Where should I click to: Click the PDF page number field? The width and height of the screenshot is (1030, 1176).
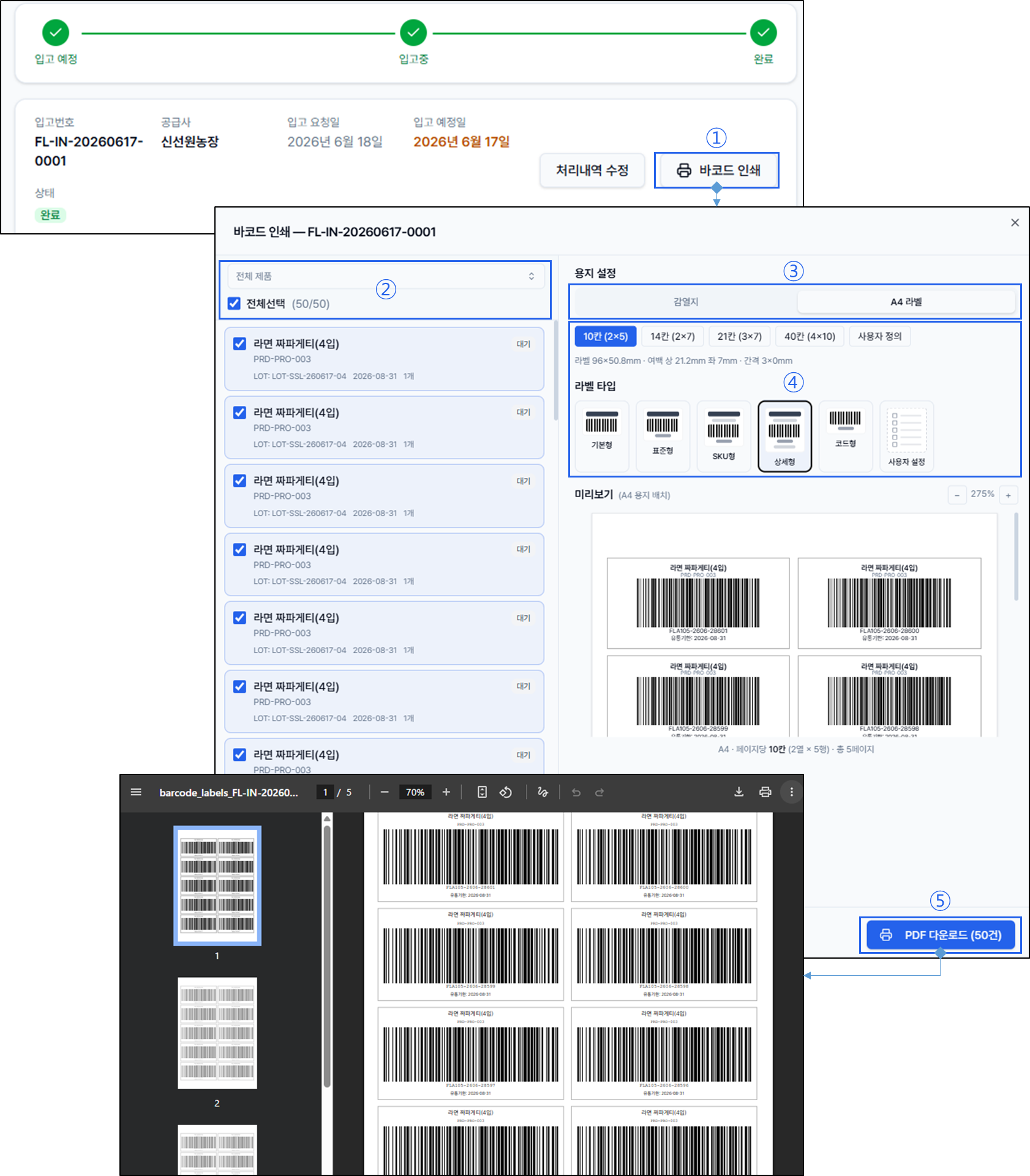(325, 792)
